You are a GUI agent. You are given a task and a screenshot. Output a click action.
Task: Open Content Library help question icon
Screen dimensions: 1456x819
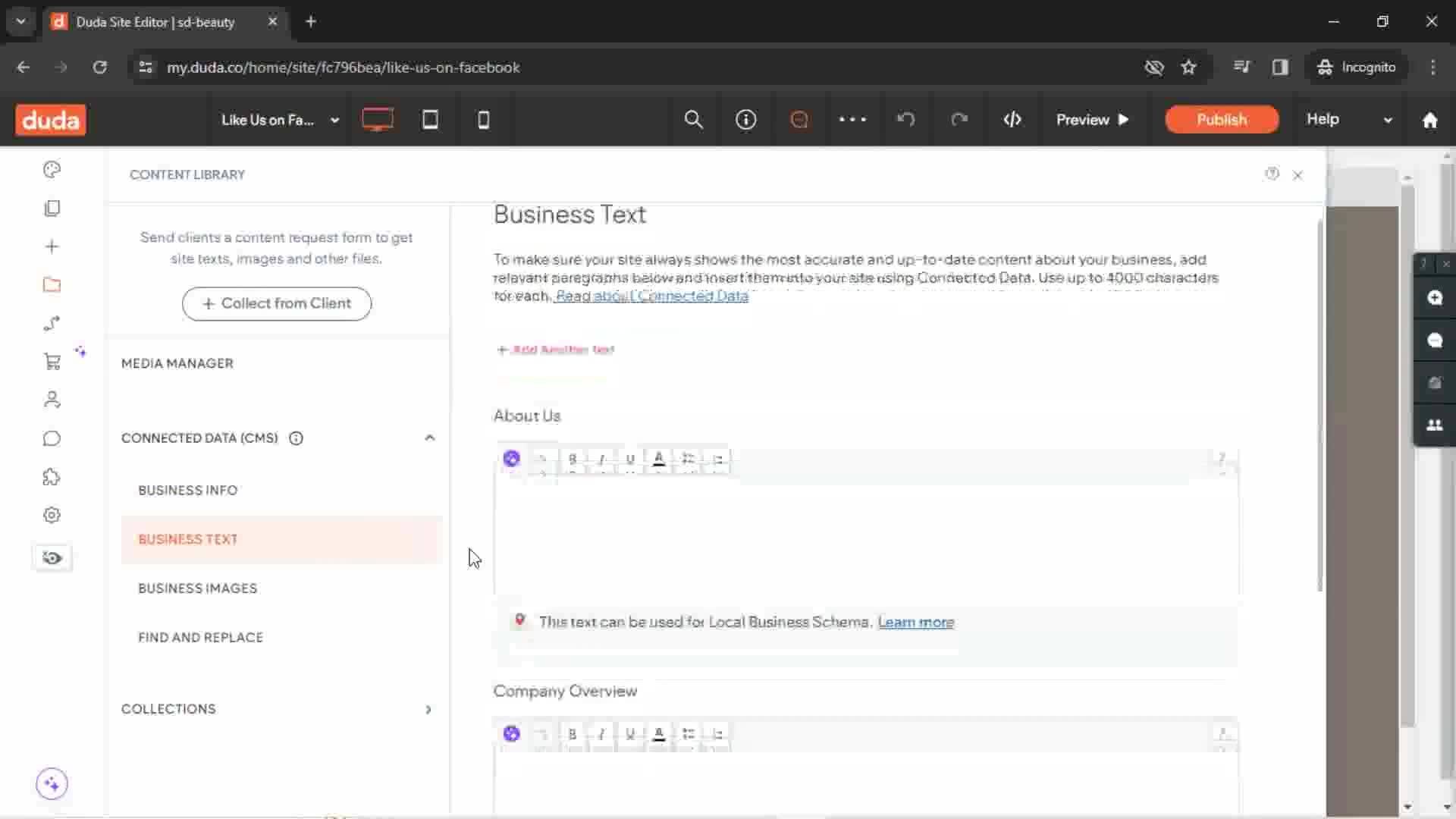point(1272,174)
